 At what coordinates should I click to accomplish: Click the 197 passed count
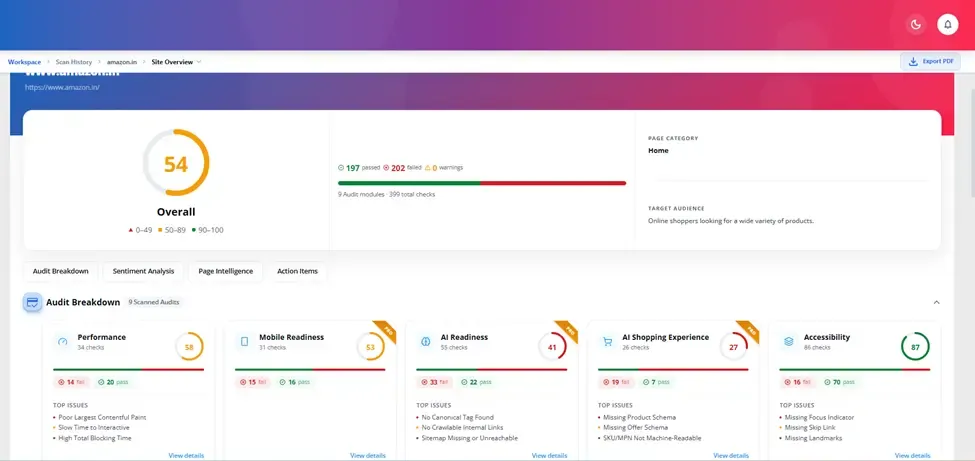(359, 168)
